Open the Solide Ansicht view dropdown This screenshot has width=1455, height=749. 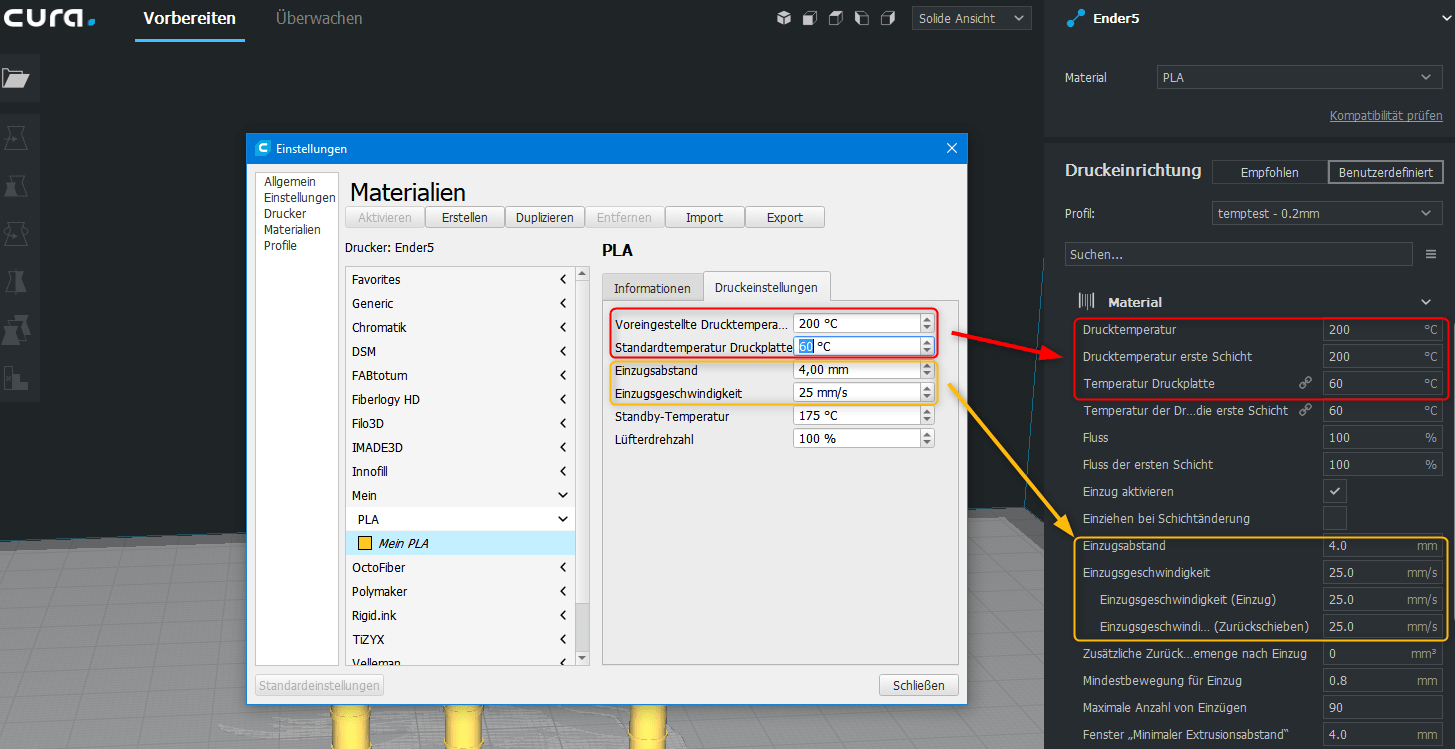coord(971,18)
